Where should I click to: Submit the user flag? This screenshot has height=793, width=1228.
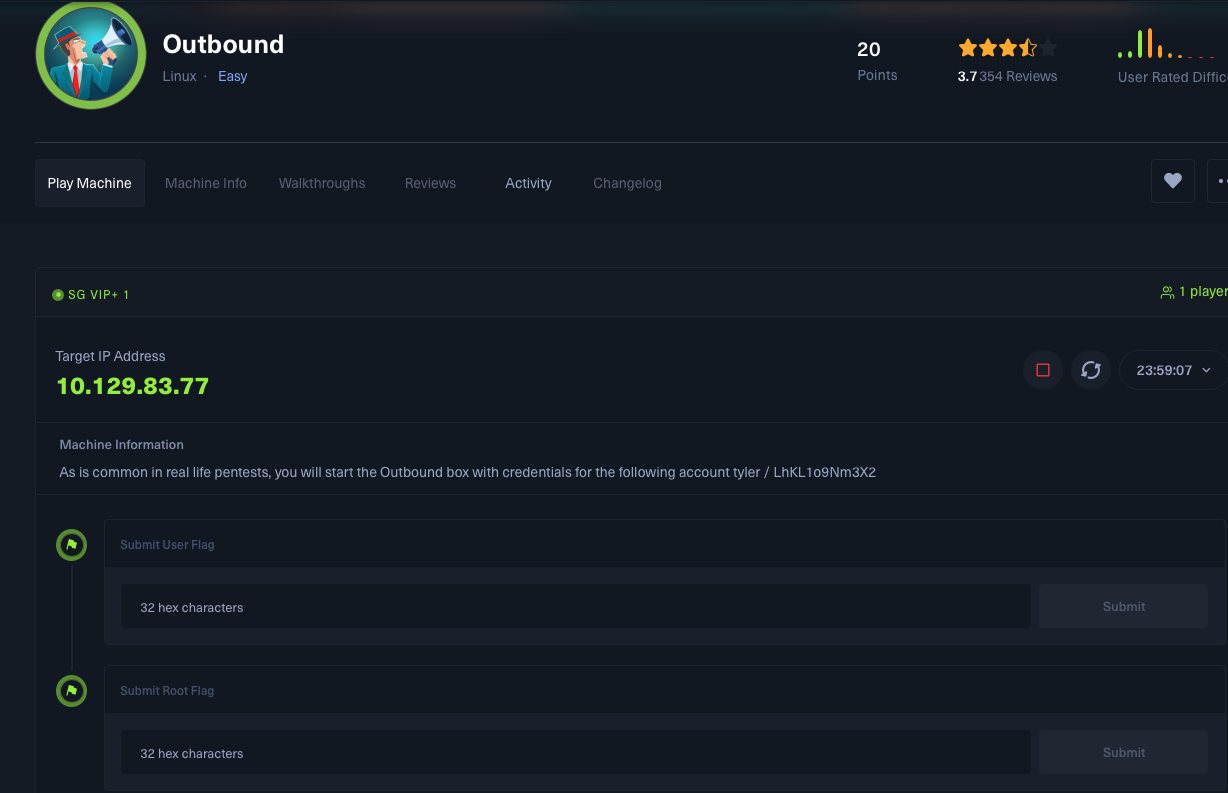(x=1123, y=607)
